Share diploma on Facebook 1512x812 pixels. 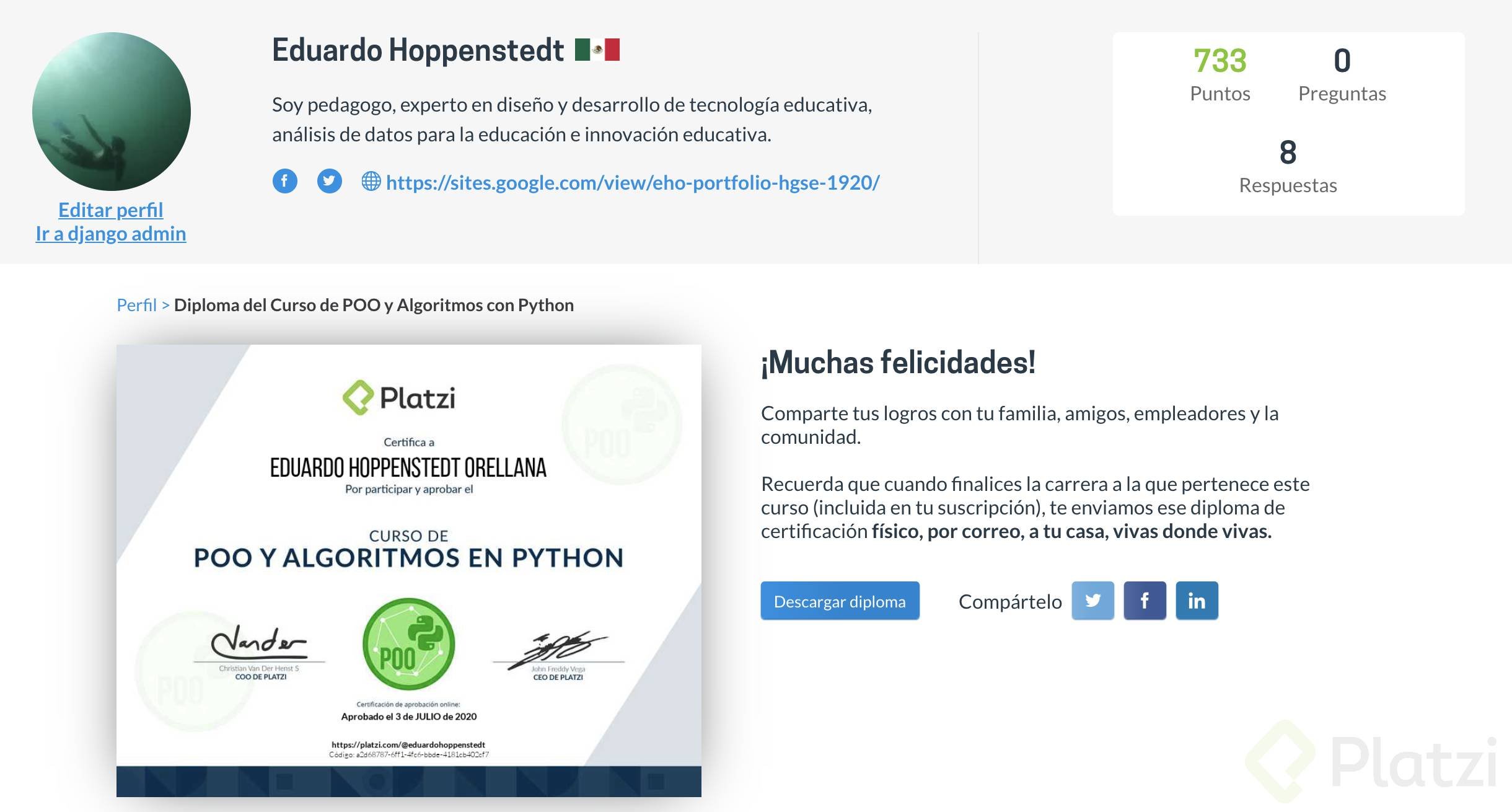pyautogui.click(x=1145, y=601)
